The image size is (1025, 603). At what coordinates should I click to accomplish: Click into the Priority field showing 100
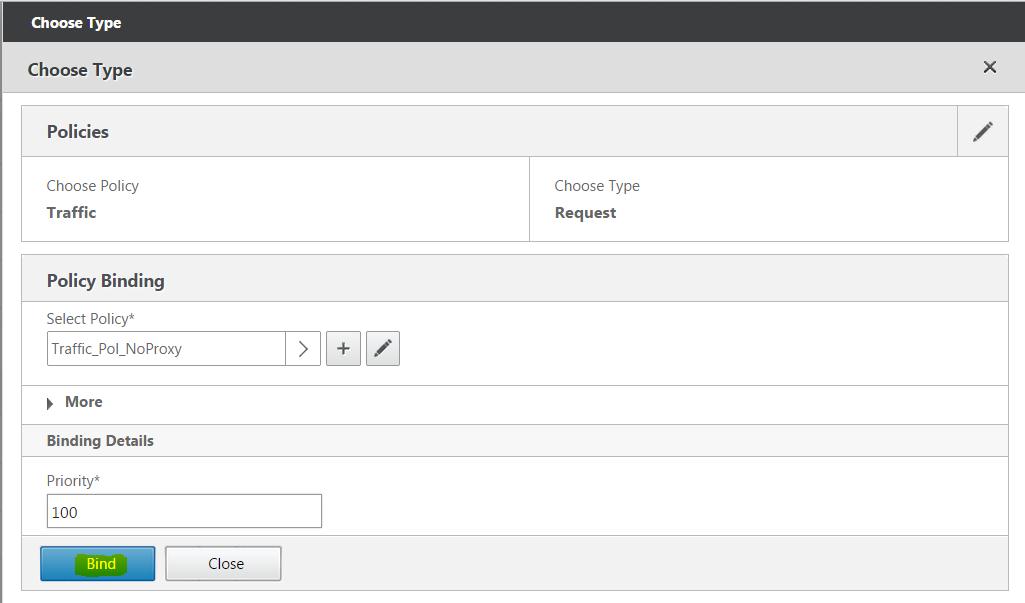coord(184,511)
